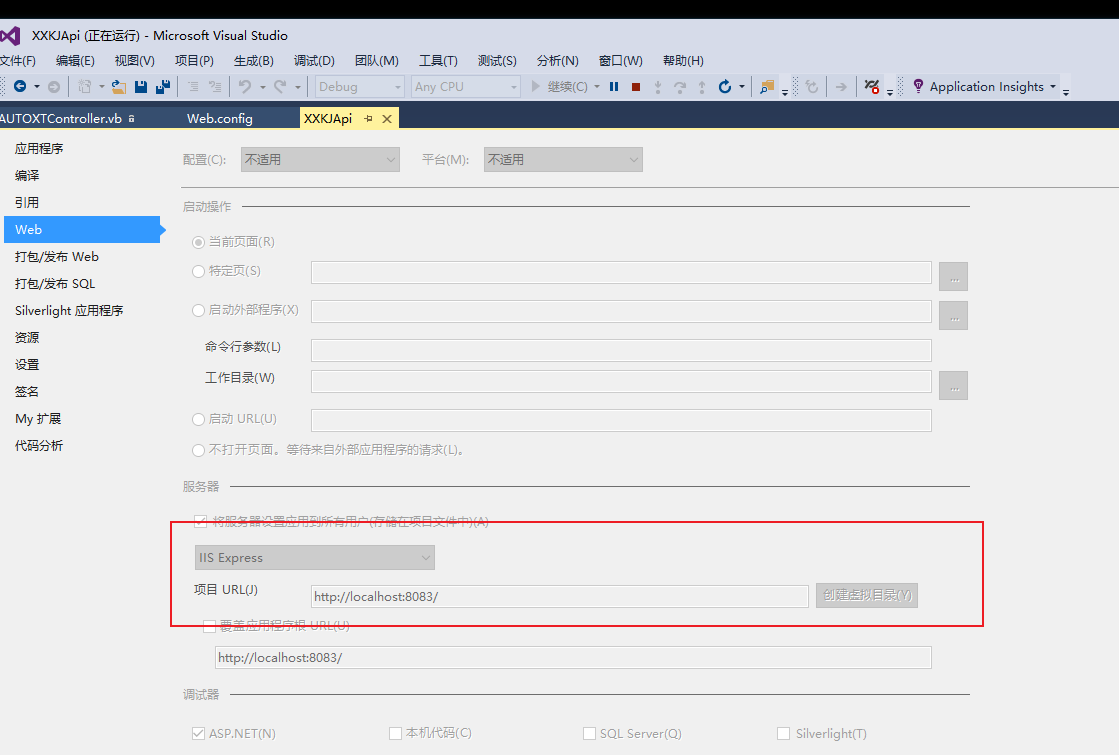Click the Step Into icon
The width and height of the screenshot is (1119, 755).
658,86
